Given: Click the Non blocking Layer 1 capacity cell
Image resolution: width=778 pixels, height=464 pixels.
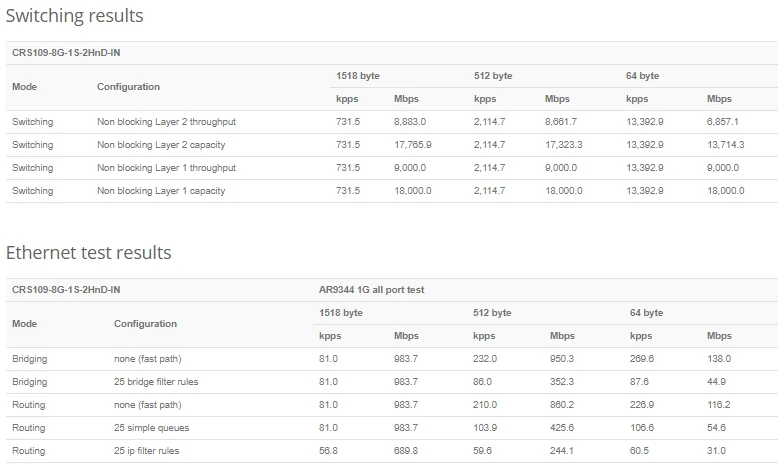Looking at the screenshot, I should [160, 191].
